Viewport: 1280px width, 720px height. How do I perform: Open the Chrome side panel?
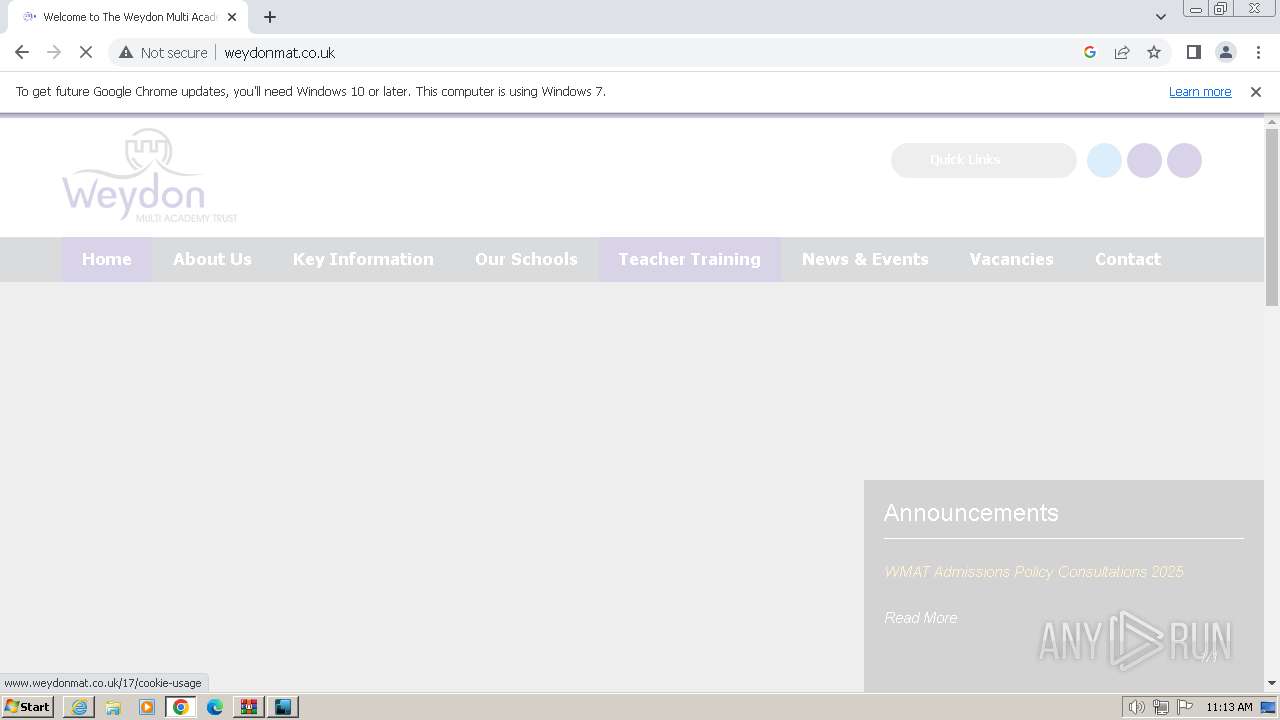click(1193, 53)
